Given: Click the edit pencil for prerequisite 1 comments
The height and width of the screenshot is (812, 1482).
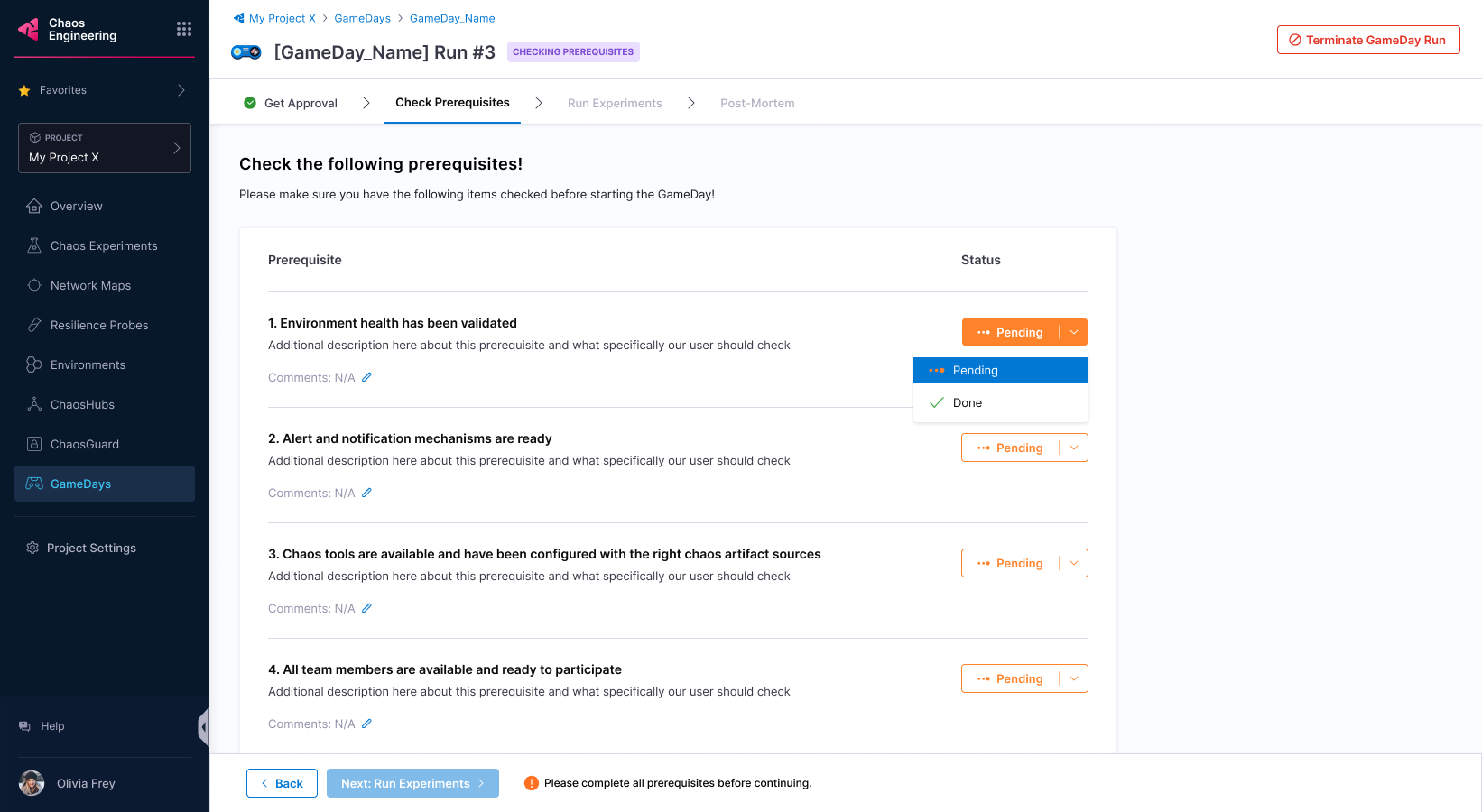Looking at the screenshot, I should pos(366,377).
